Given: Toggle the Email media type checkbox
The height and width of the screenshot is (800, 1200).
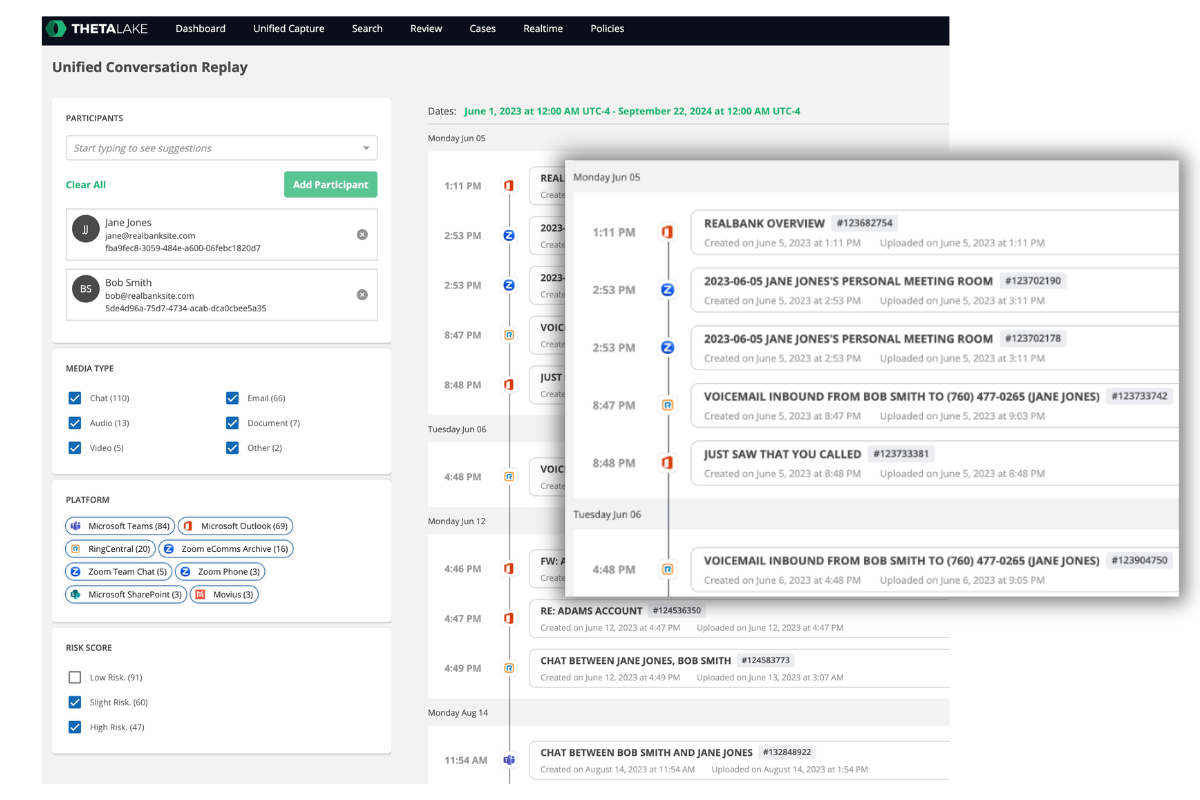Looking at the screenshot, I should (233, 398).
